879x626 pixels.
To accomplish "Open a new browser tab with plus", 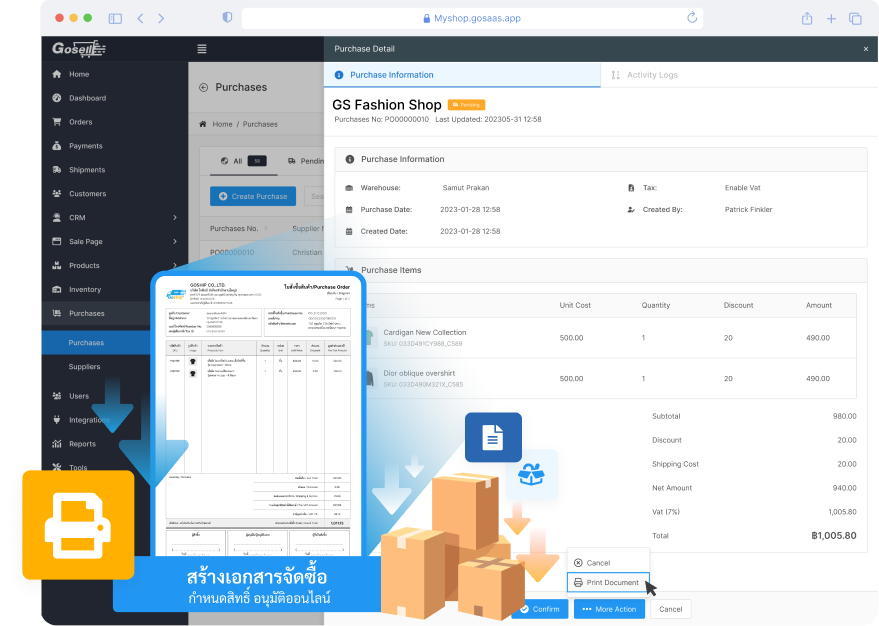I will [831, 18].
